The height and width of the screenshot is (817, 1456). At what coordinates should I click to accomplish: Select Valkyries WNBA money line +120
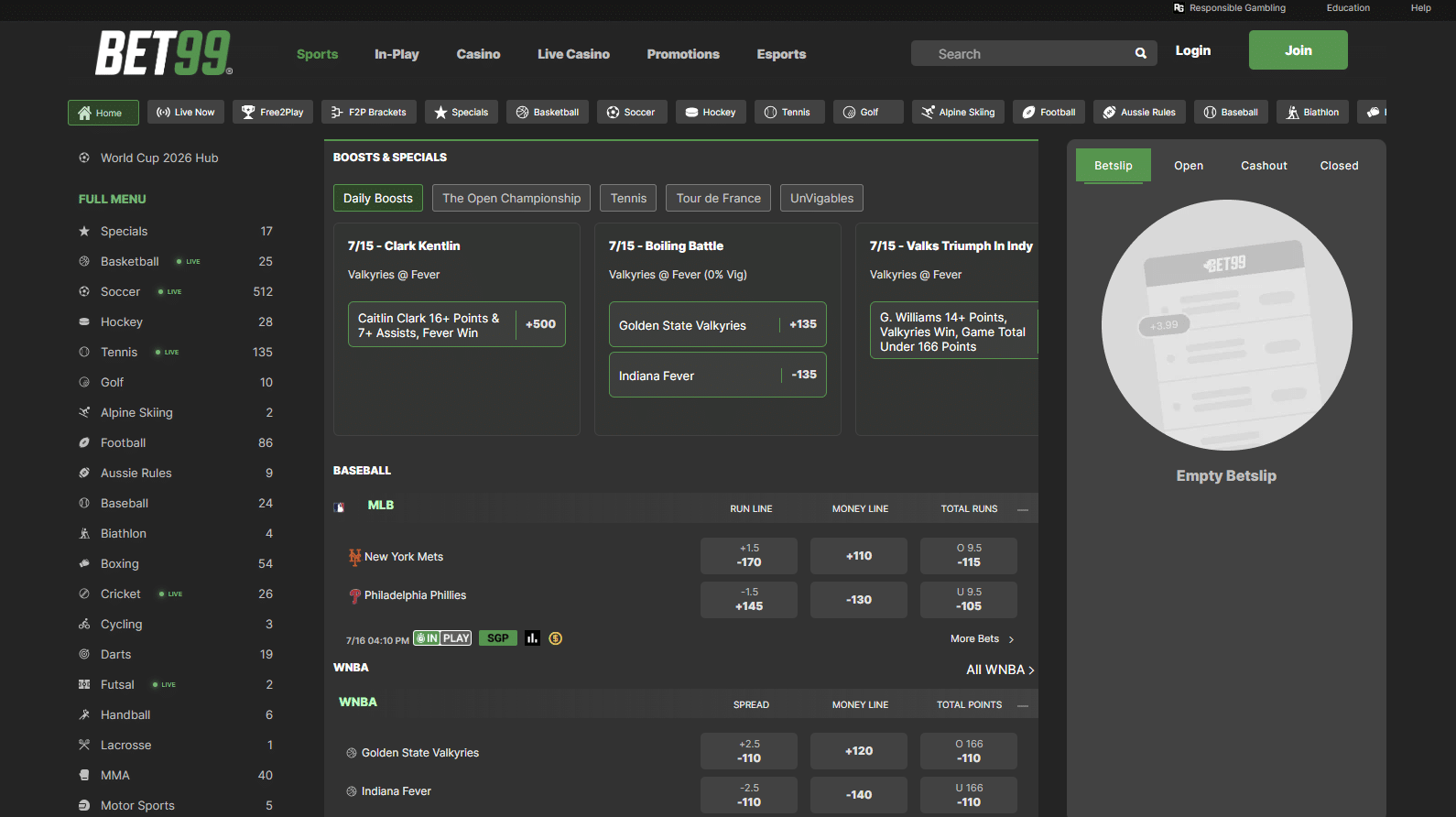click(x=859, y=751)
